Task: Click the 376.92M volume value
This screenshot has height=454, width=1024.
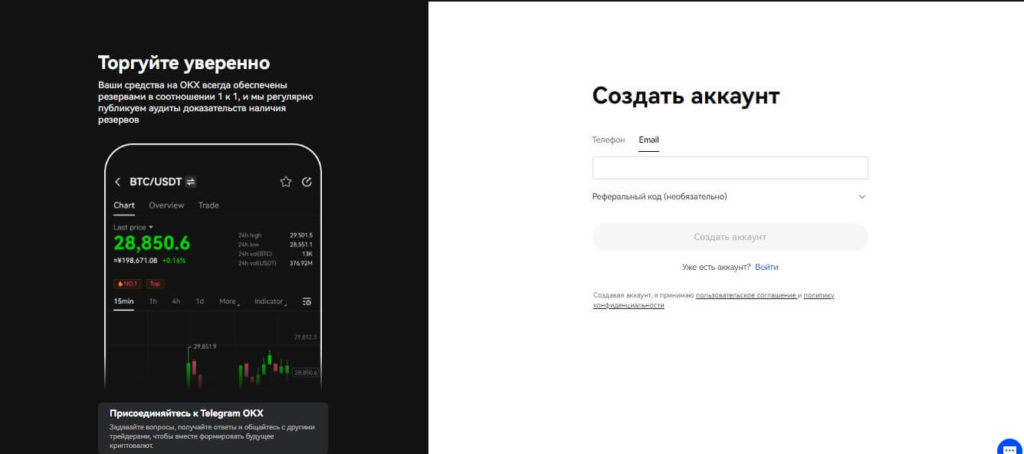Action: point(301,263)
